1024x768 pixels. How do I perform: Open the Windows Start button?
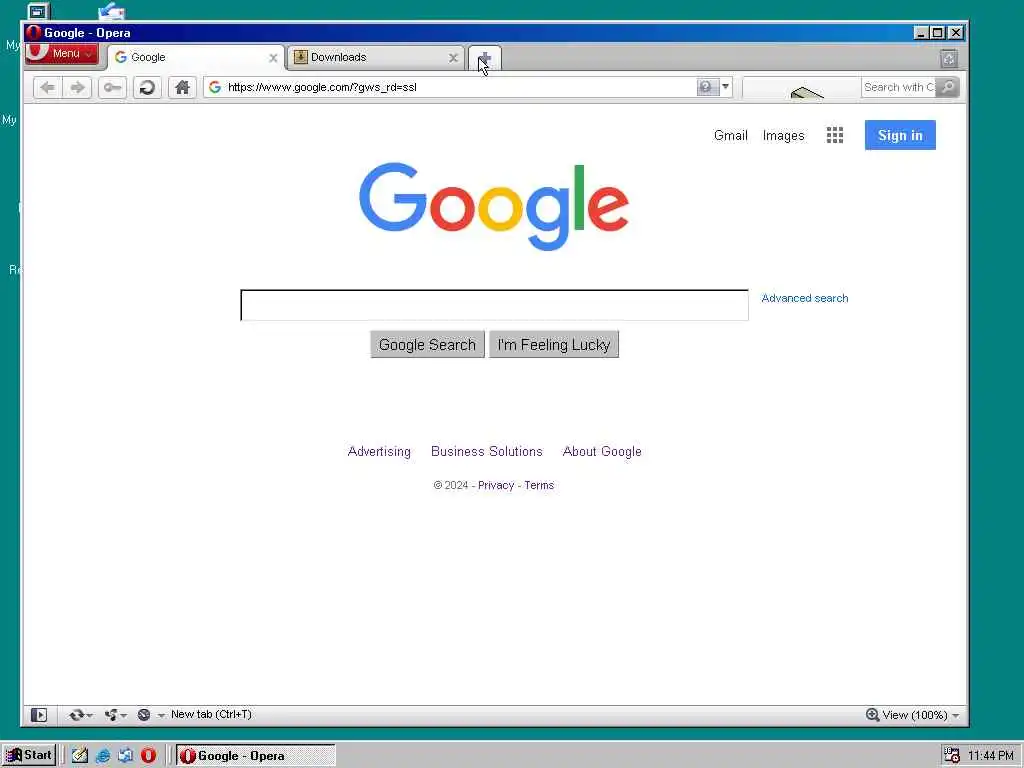point(29,756)
